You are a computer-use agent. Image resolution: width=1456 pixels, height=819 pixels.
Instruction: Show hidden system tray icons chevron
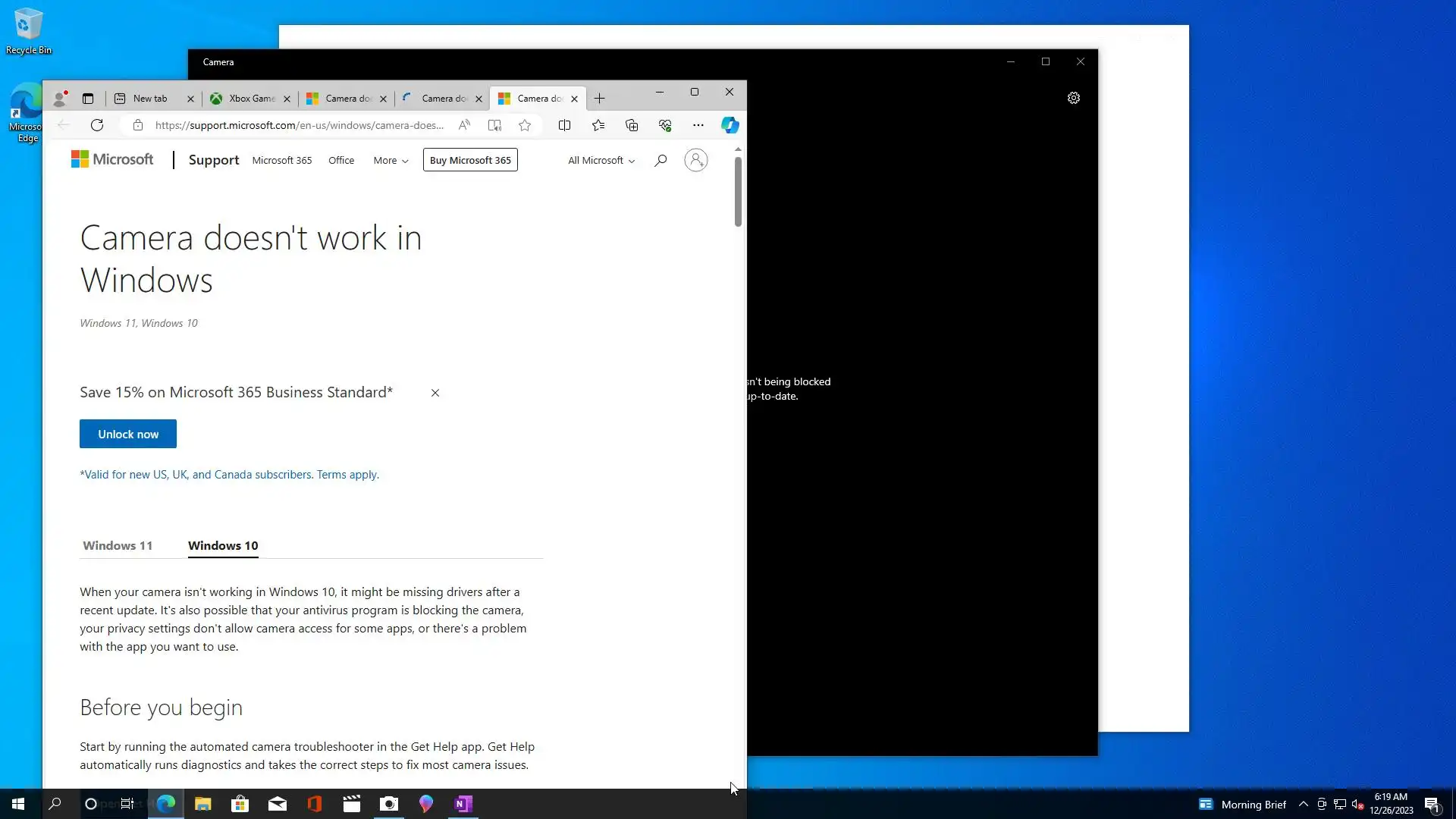[1303, 804]
